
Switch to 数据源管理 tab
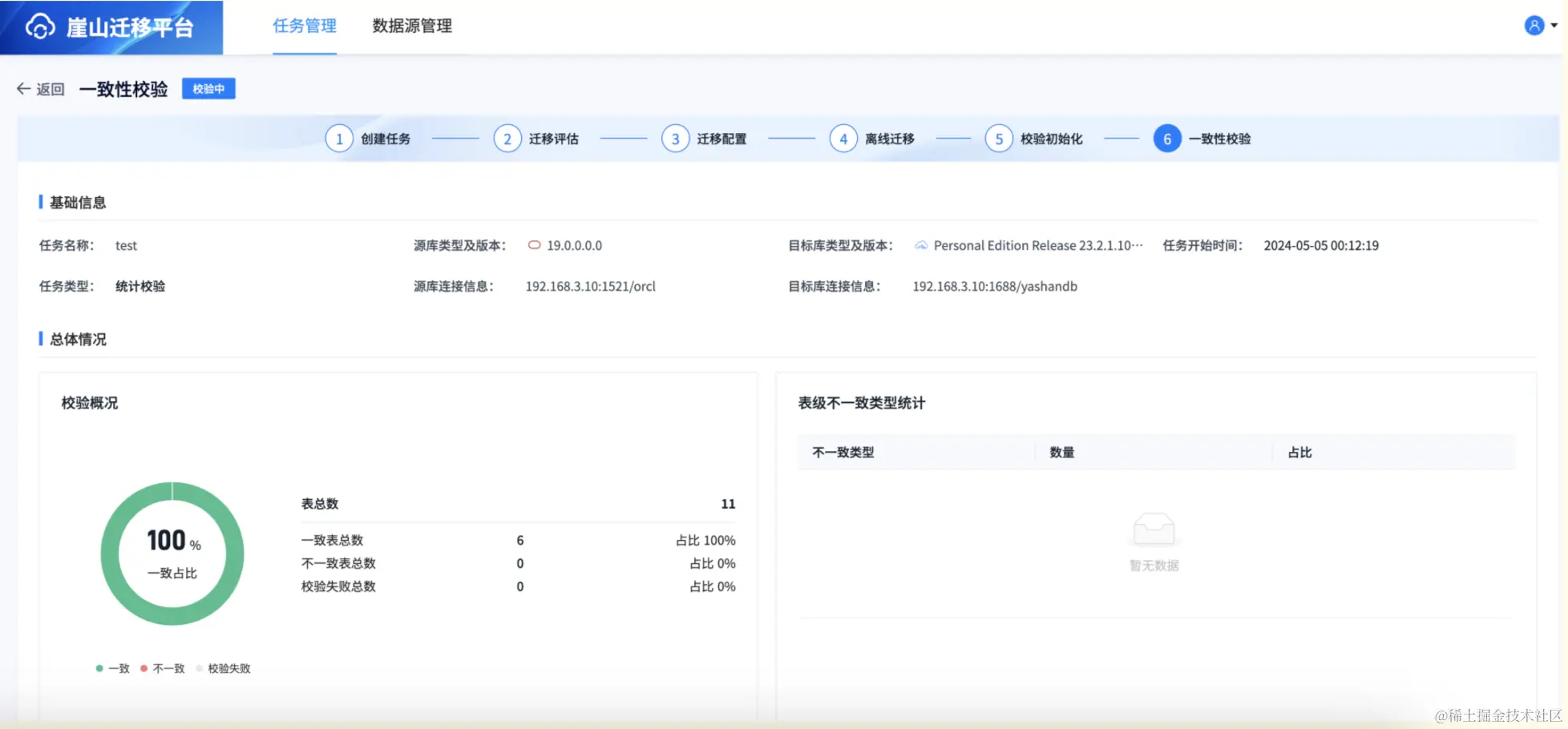point(412,26)
